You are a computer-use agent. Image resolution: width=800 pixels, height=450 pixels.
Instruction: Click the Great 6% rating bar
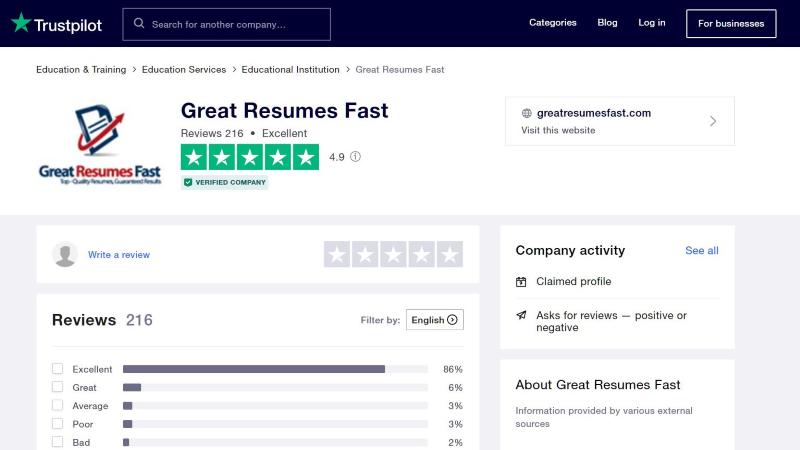[275, 387]
